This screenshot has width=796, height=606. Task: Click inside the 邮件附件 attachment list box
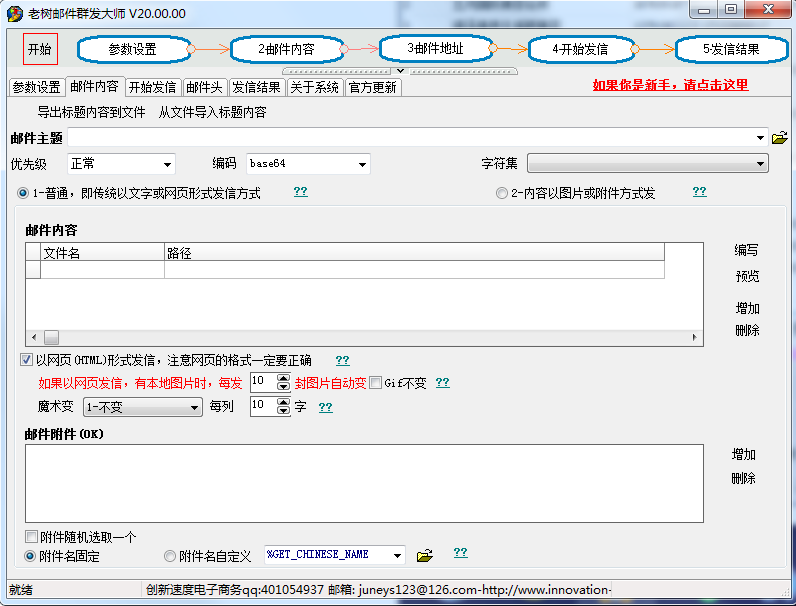(364, 483)
